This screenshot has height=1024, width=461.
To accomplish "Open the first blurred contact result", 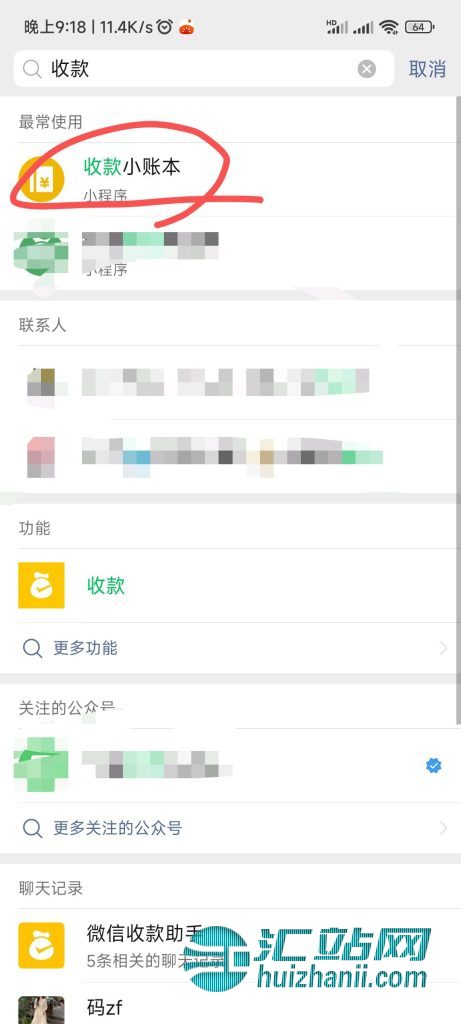I will [230, 383].
